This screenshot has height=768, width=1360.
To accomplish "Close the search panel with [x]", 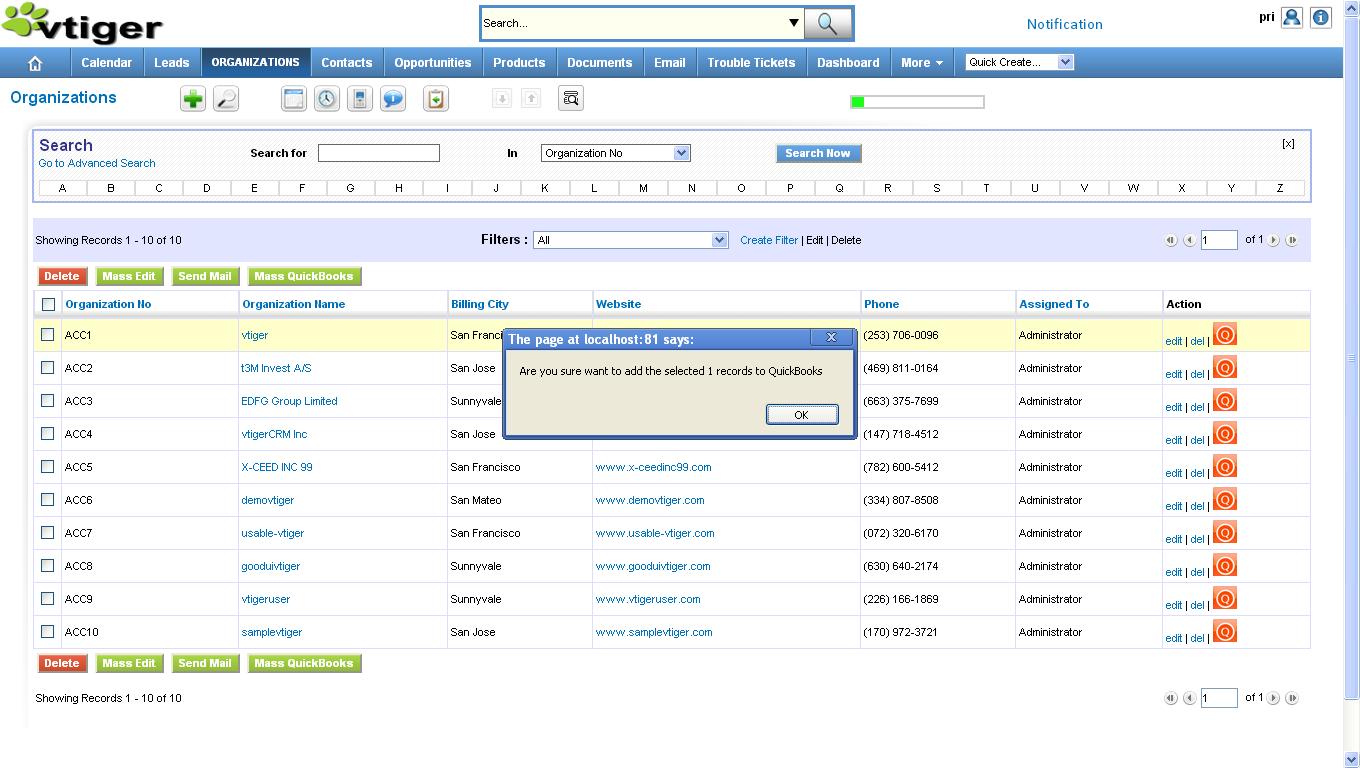I will click(1288, 144).
